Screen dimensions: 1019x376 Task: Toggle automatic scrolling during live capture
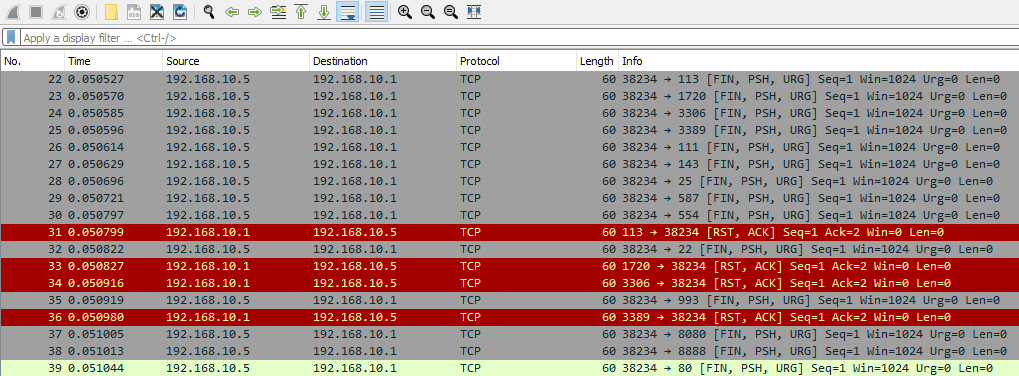348,12
